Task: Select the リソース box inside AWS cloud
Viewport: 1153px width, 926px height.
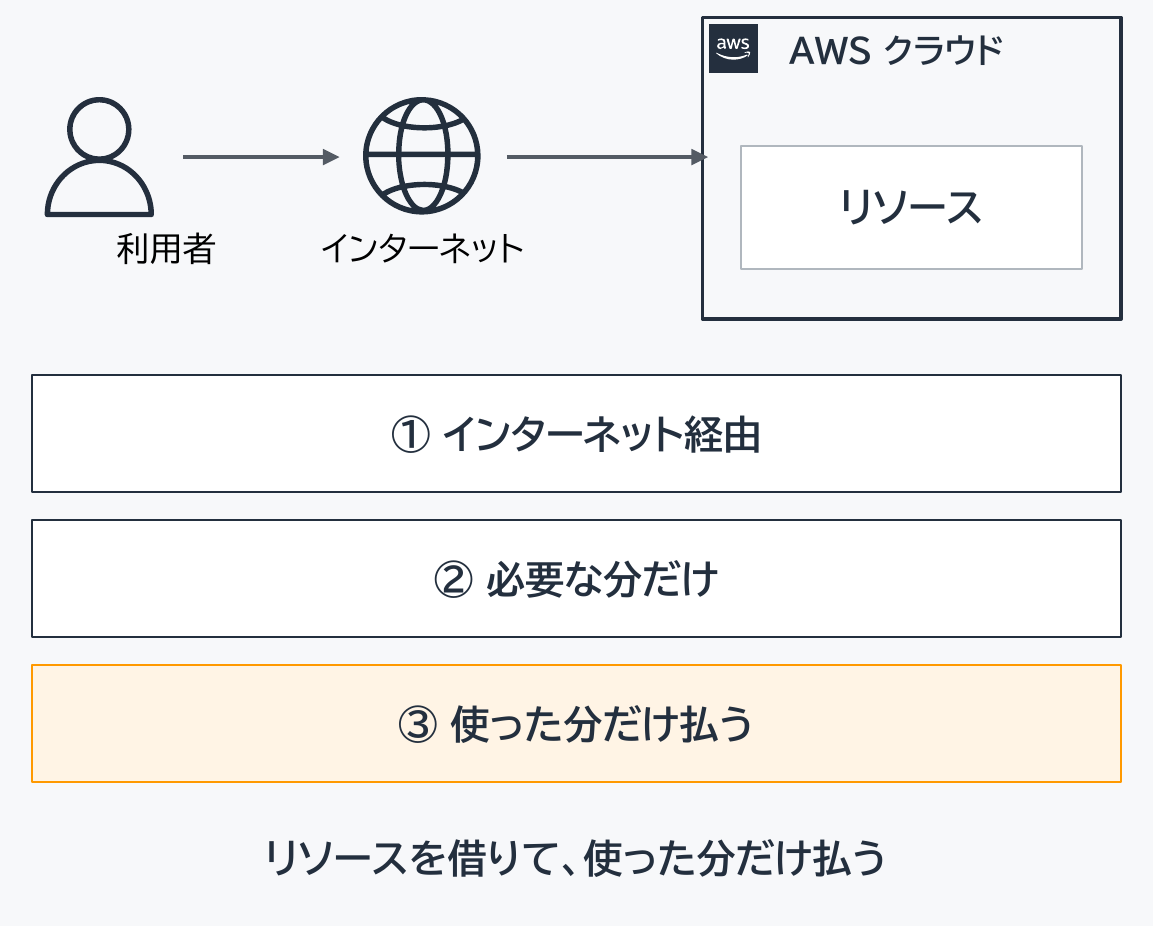Action: (x=911, y=207)
